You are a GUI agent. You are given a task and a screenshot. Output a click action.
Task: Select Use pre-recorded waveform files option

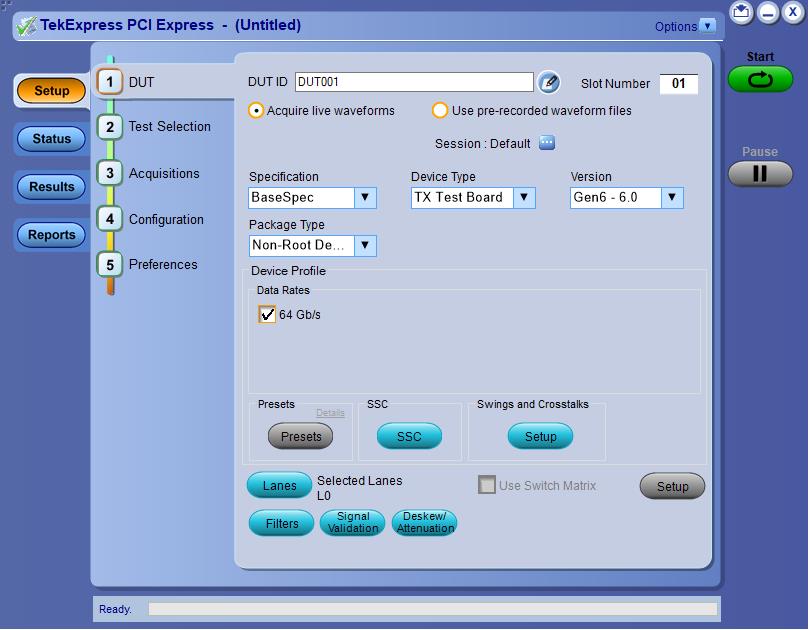440,111
